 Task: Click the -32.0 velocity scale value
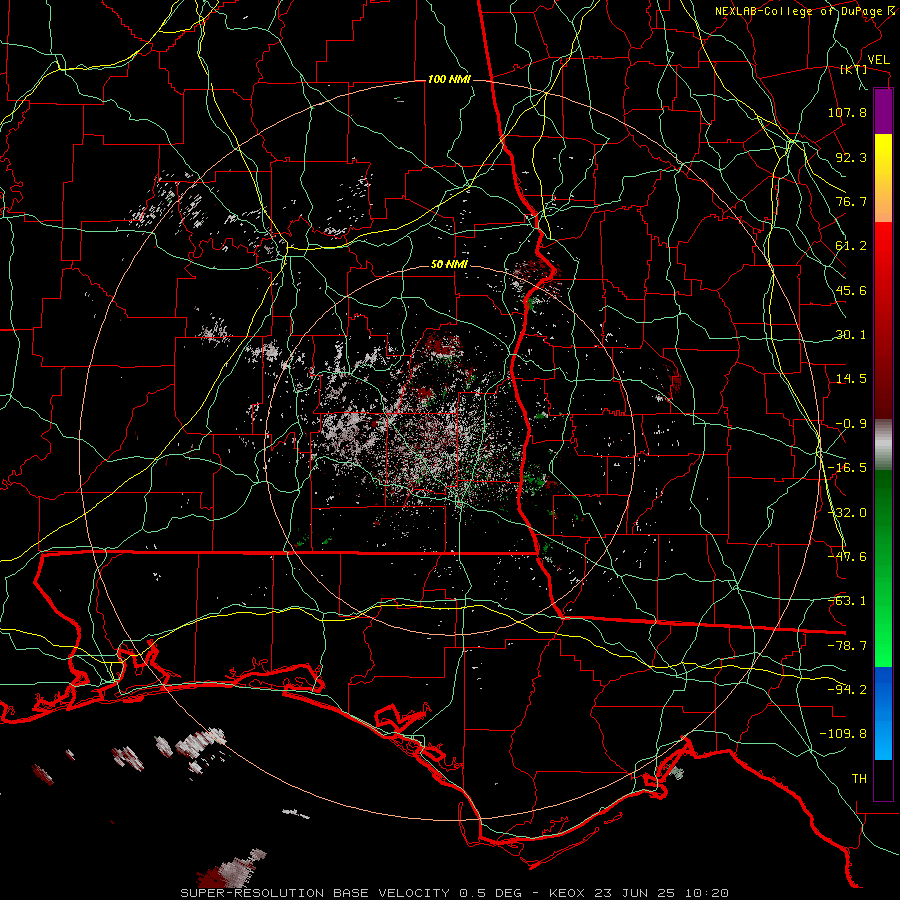pos(847,513)
